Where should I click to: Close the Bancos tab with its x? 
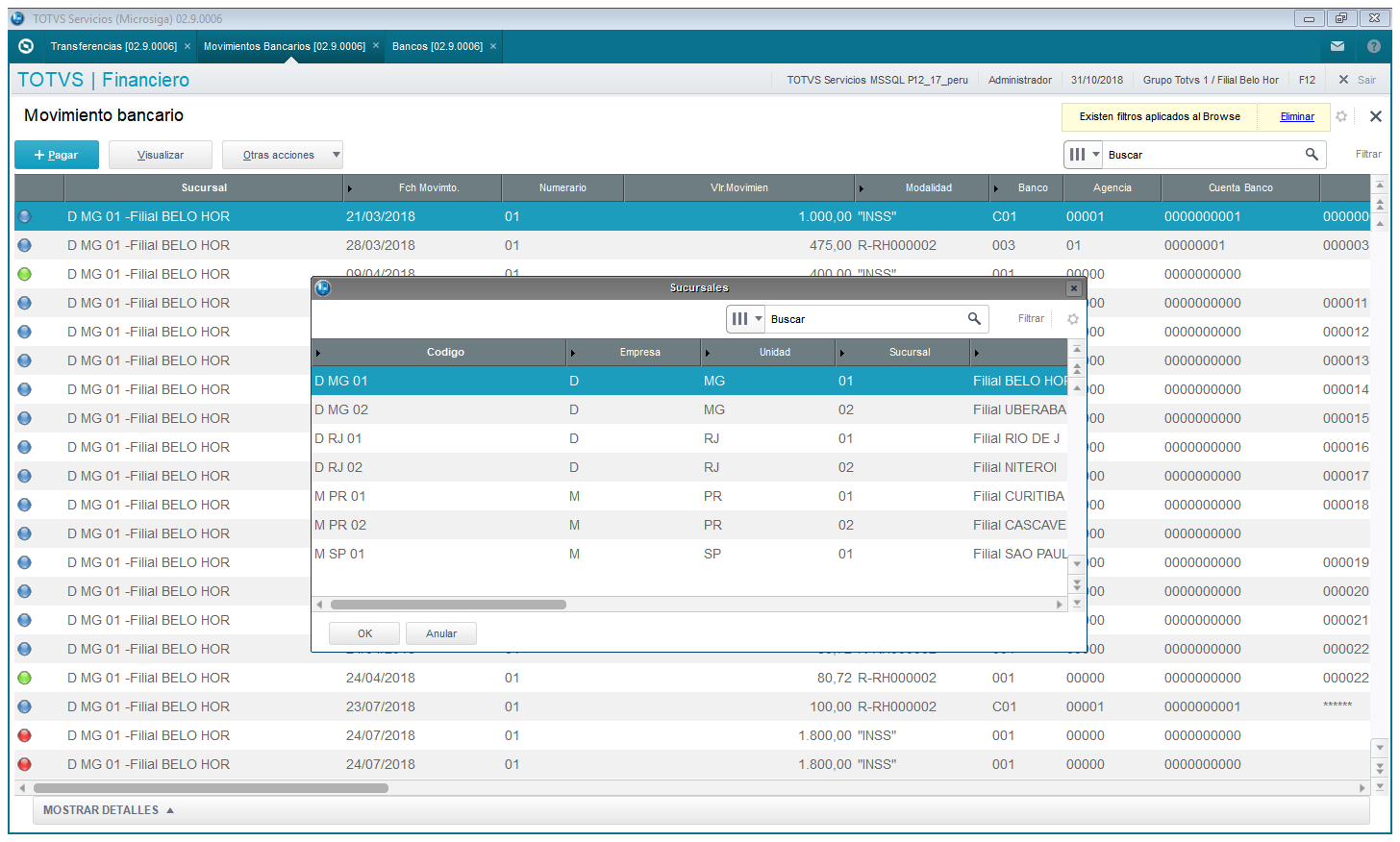point(493,46)
